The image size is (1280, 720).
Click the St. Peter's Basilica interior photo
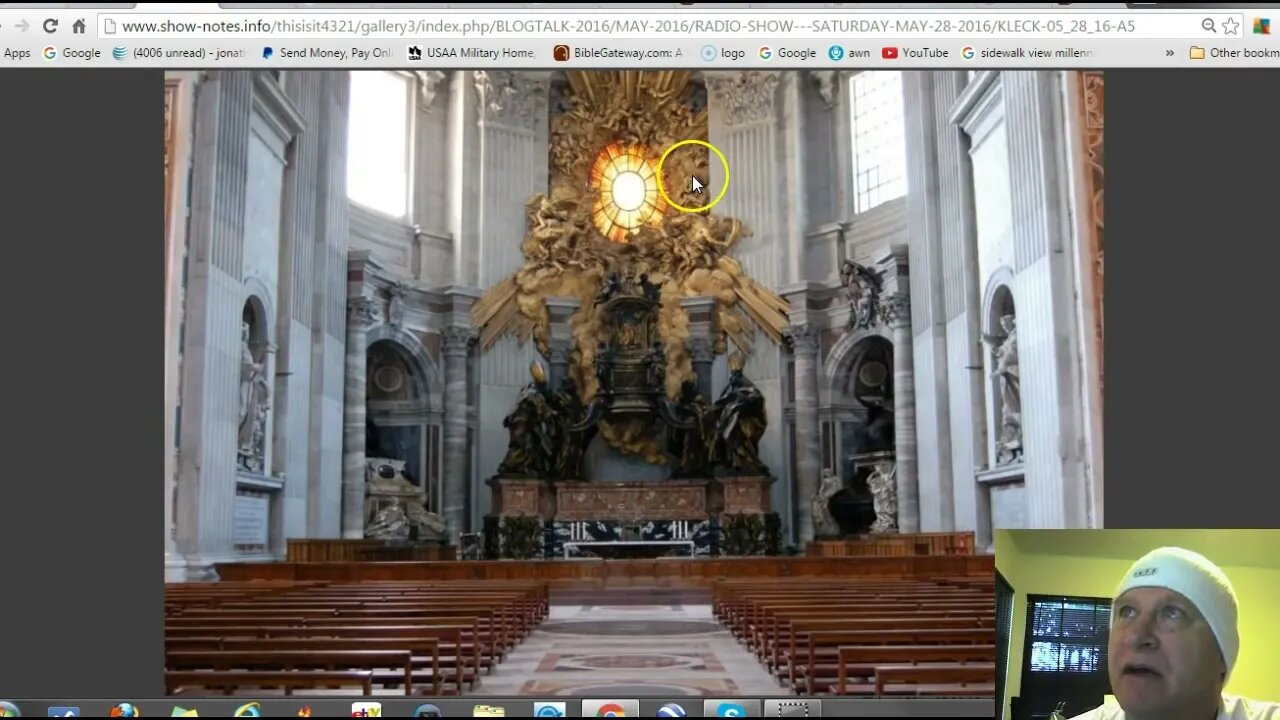tap(634, 382)
